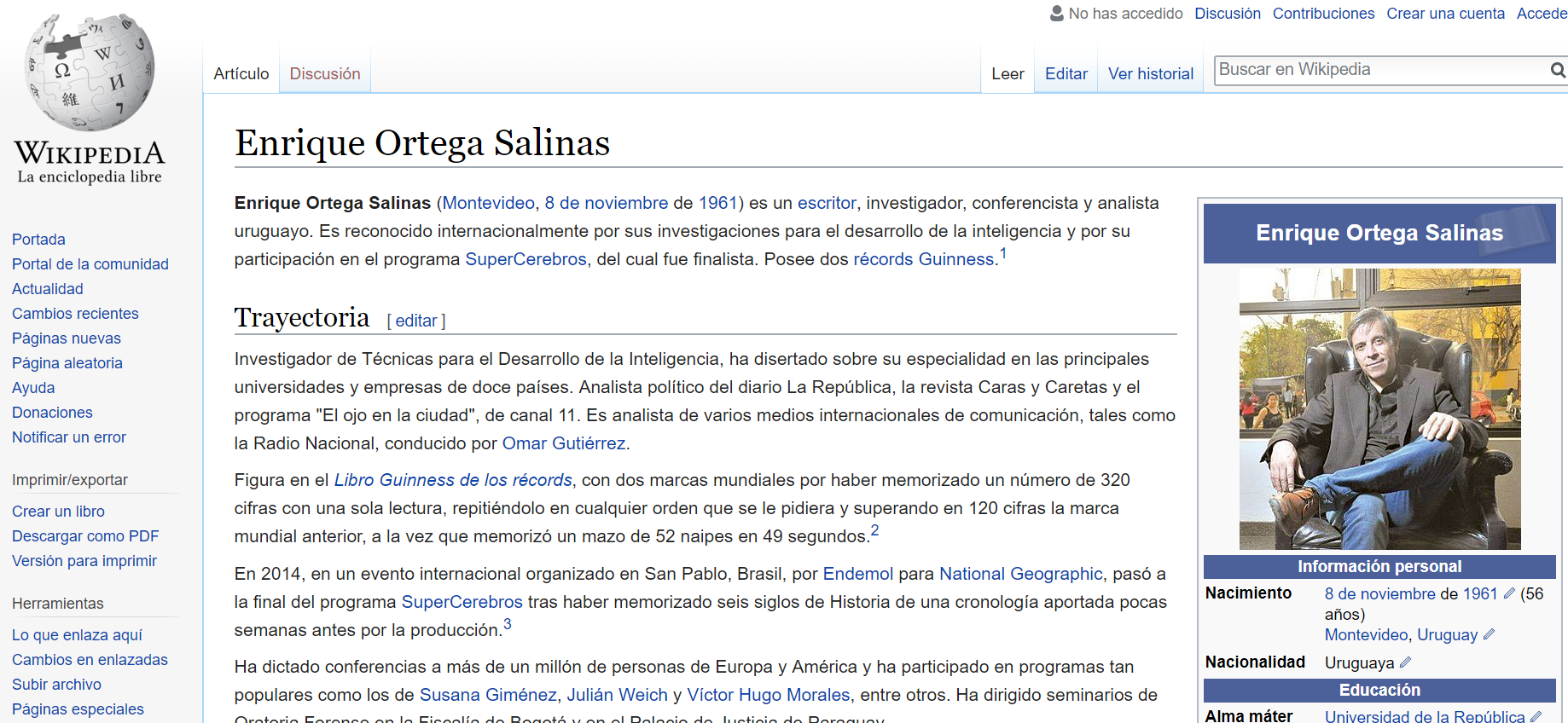Open Julián Weich link
Screen dimensions: 1568x723
point(618,695)
